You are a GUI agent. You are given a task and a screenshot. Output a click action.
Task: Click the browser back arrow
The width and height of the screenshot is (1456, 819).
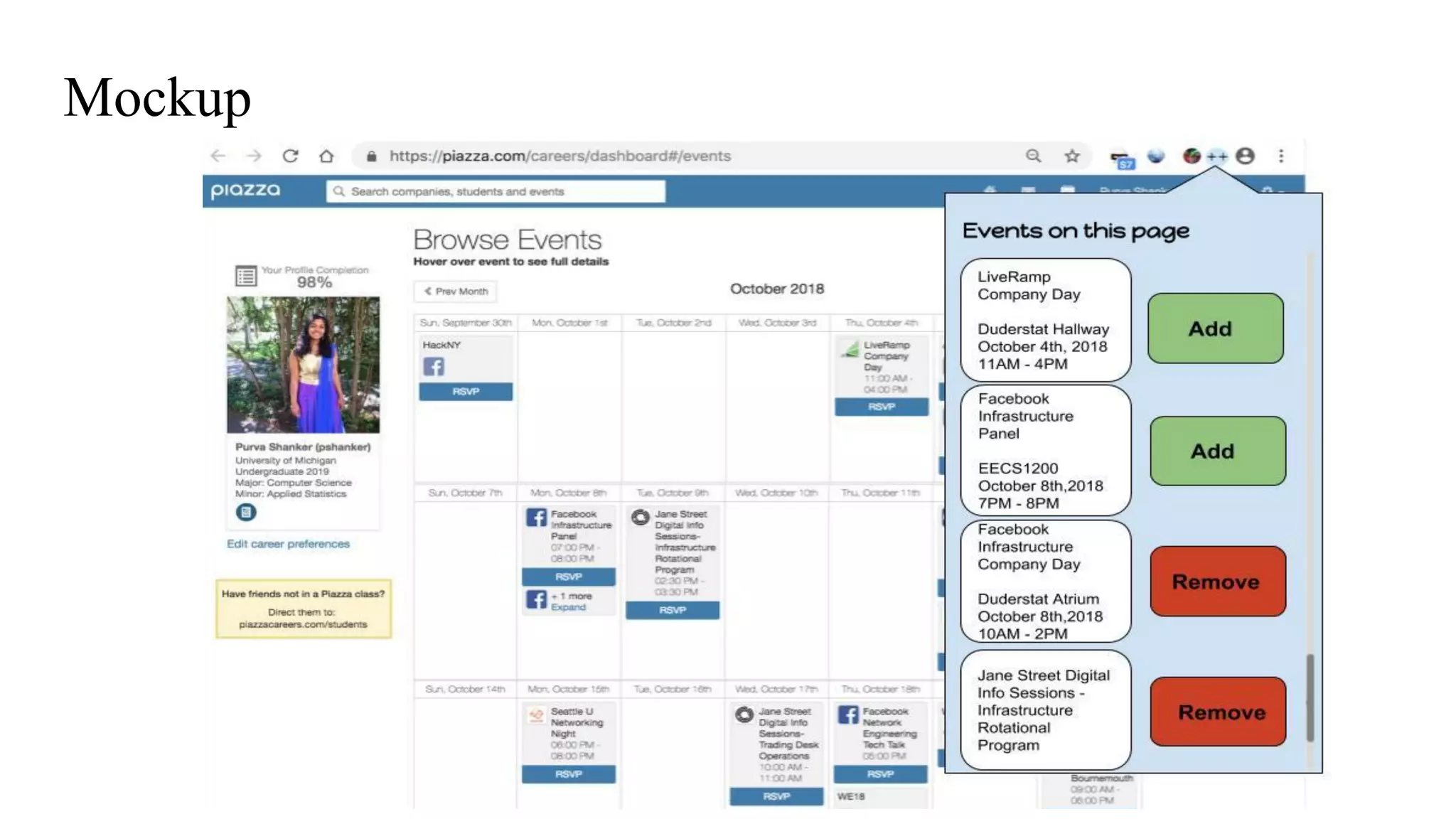pos(218,156)
